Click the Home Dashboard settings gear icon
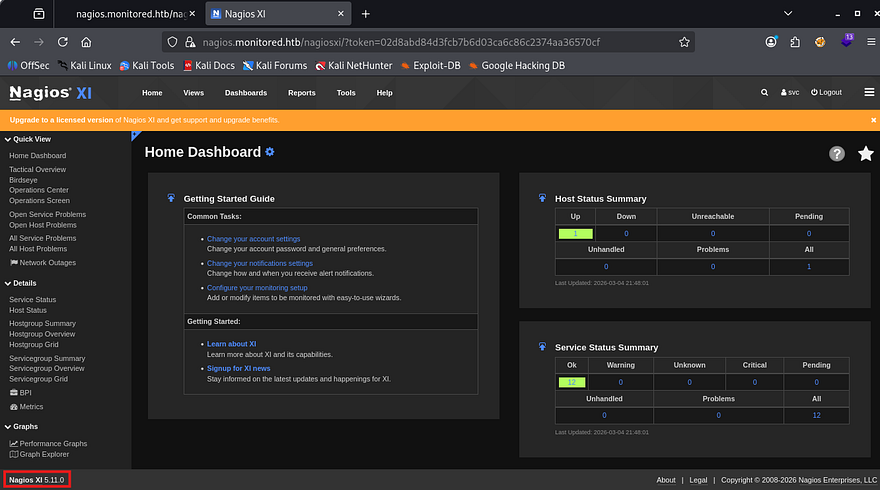The width and height of the screenshot is (880, 490). (x=270, y=152)
